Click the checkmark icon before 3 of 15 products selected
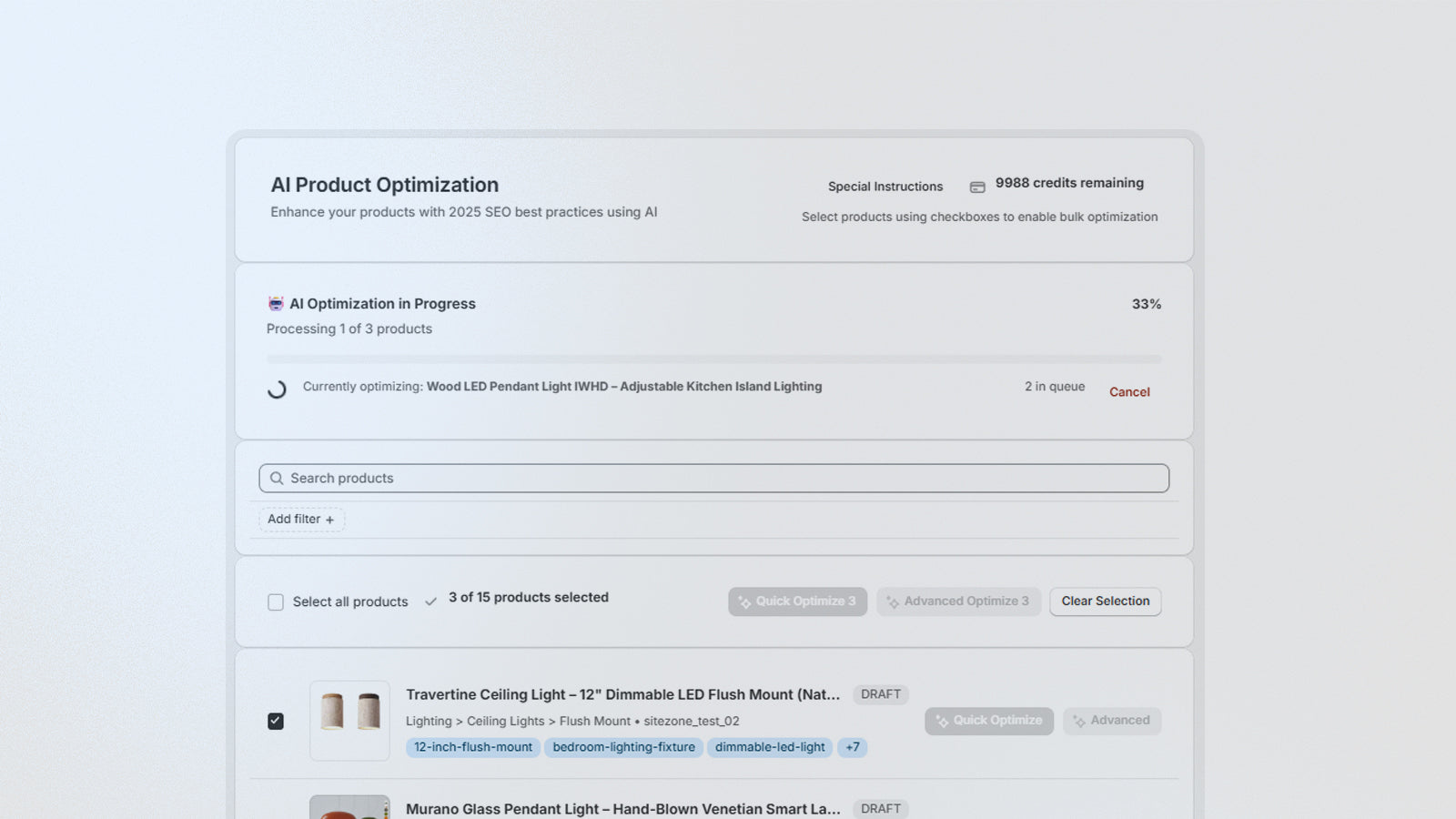 click(430, 602)
